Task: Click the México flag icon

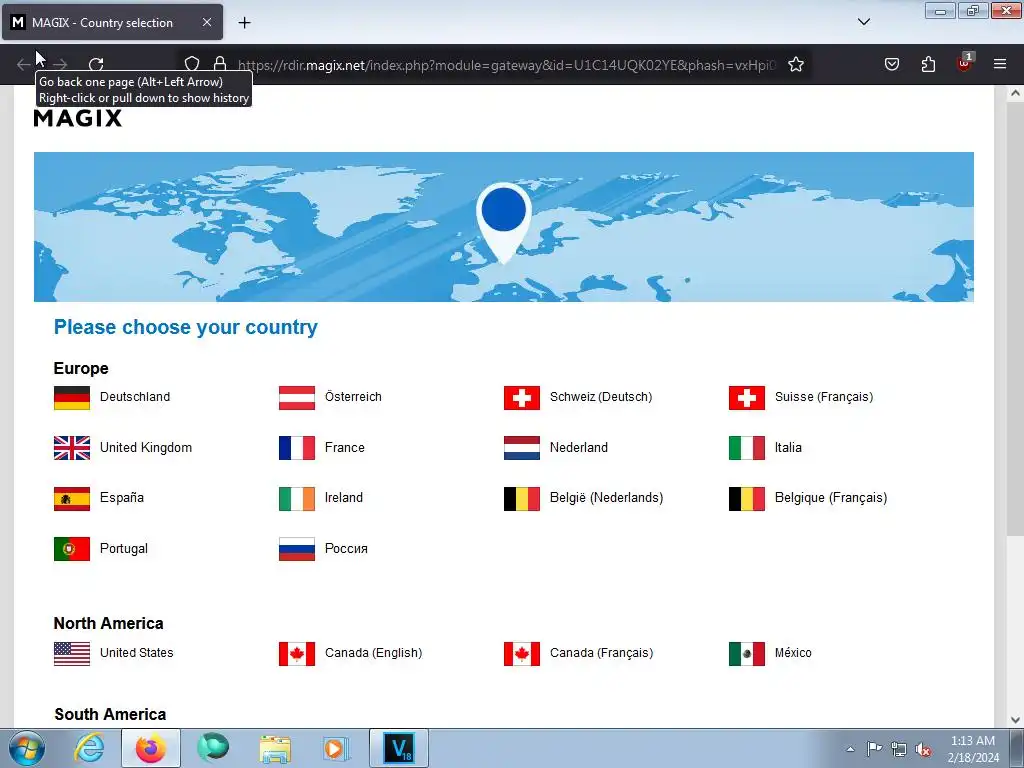Action: pyautogui.click(x=746, y=654)
